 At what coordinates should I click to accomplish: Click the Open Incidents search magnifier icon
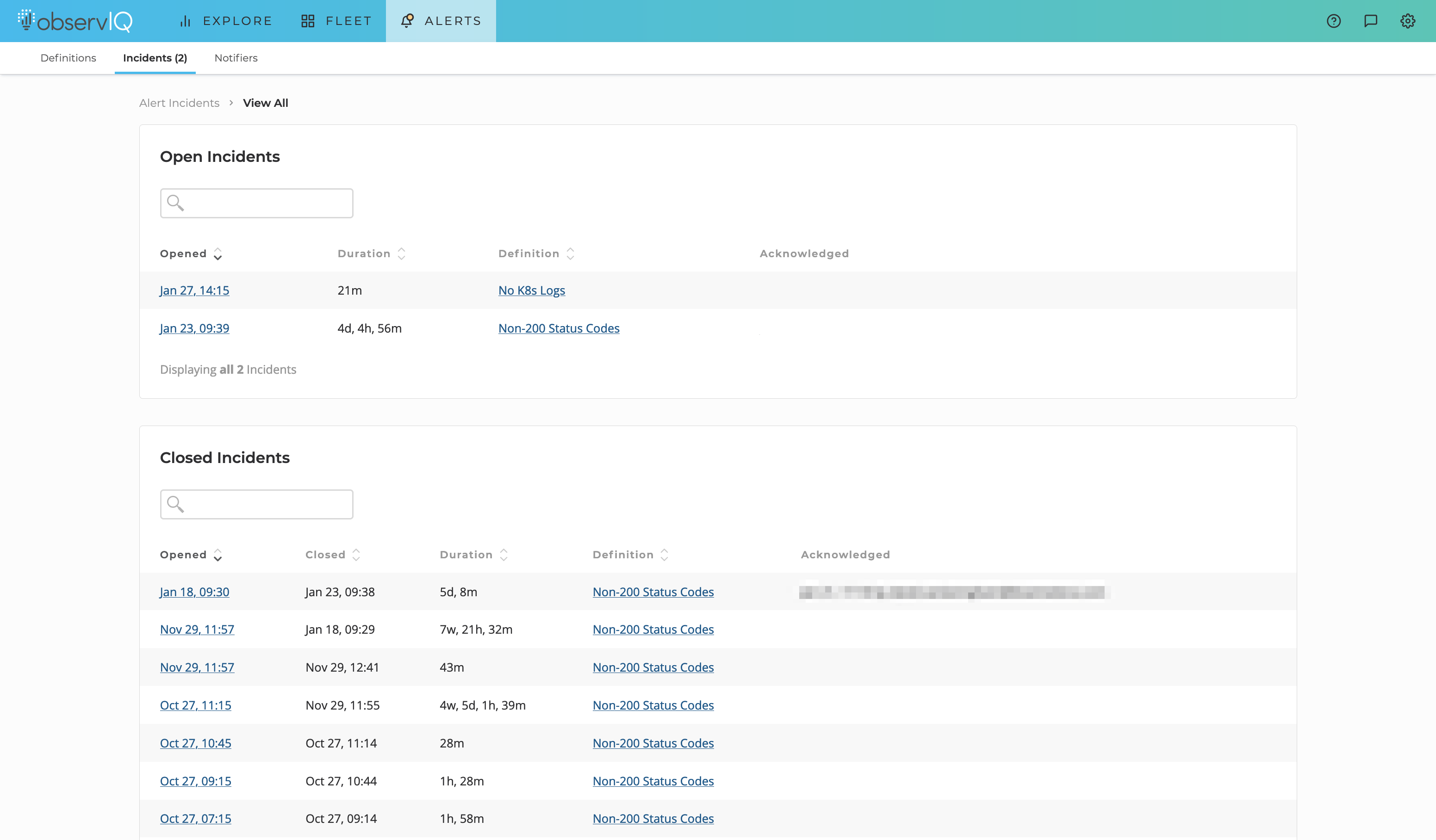coord(175,203)
